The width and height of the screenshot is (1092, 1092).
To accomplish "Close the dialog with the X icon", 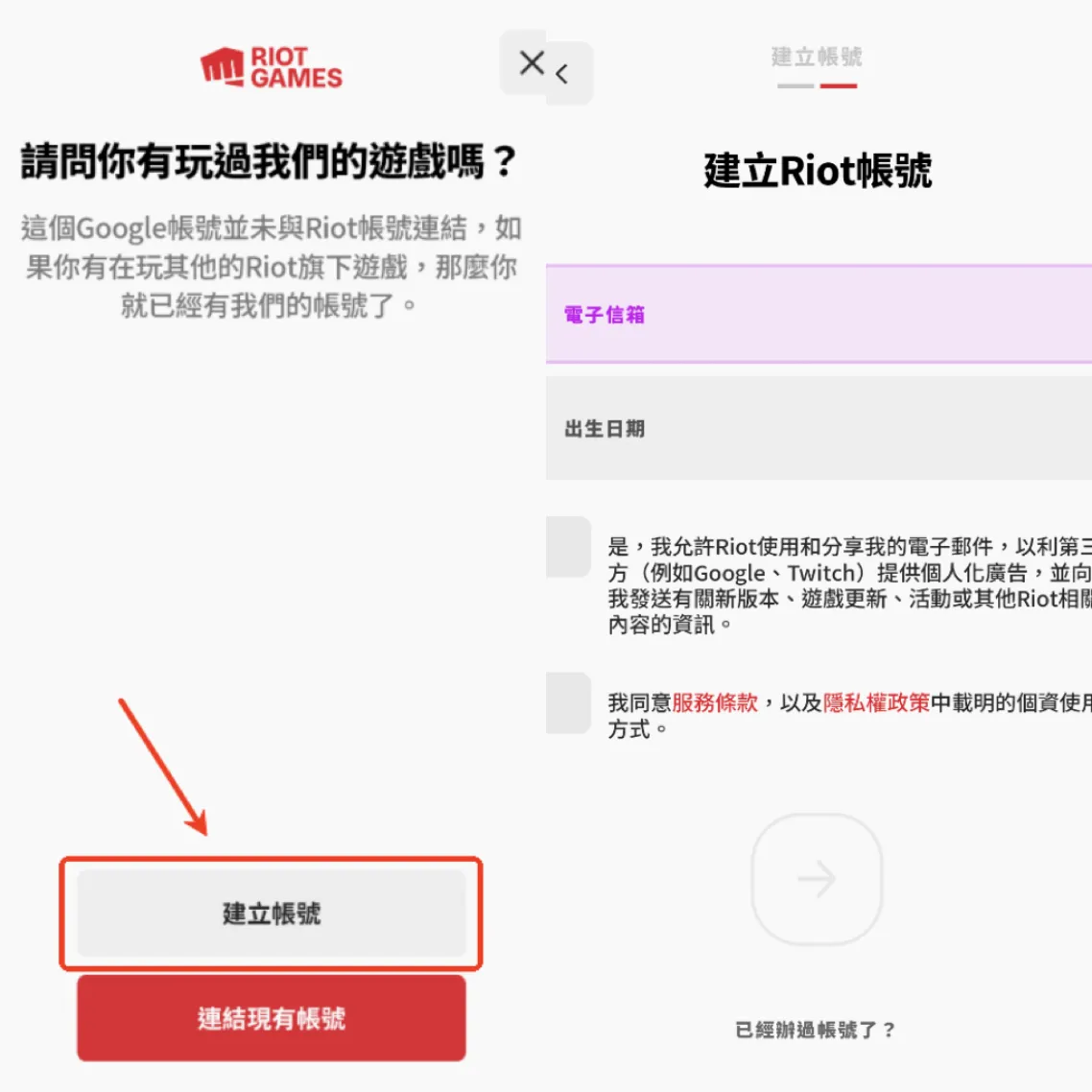I will pos(532,63).
